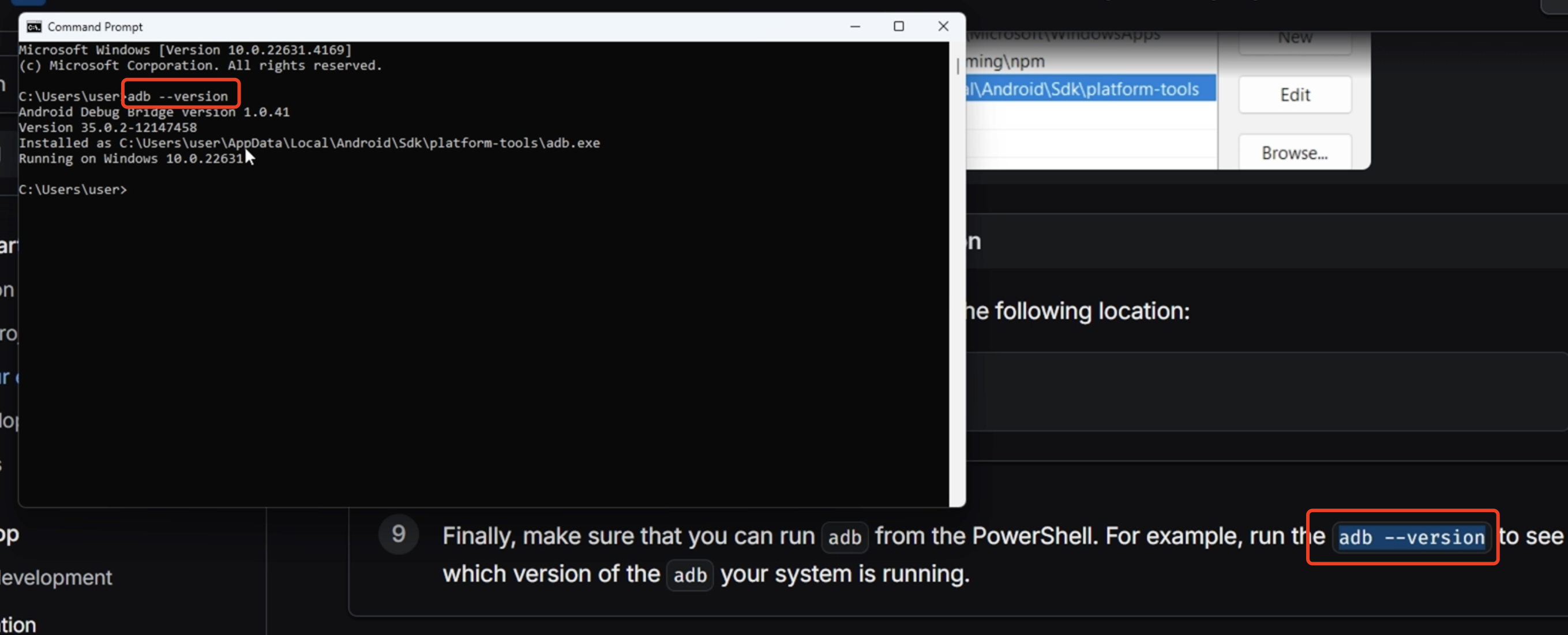Click highlighted adb --version code in step 9
Screen dimensions: 1568x635
1411,537
